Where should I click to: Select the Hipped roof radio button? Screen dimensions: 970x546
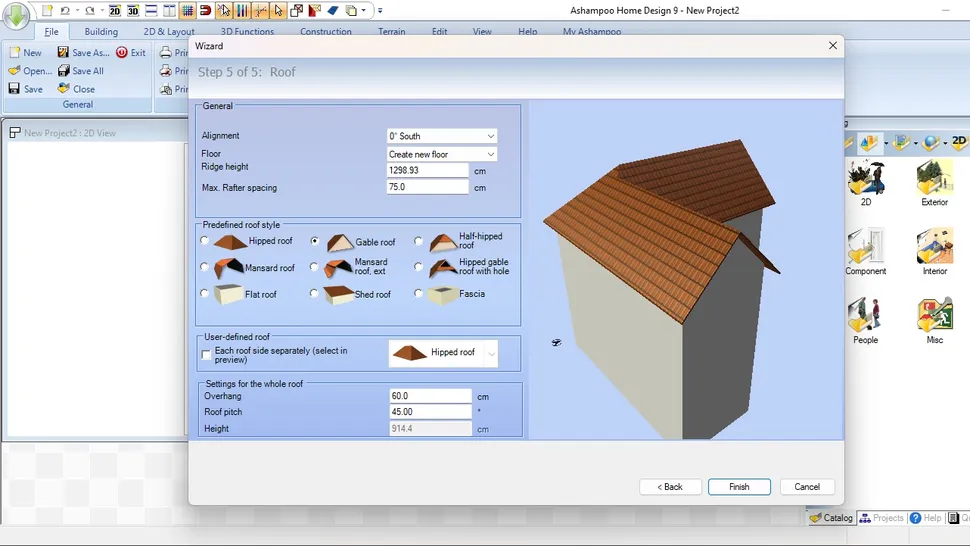pyautogui.click(x=205, y=241)
